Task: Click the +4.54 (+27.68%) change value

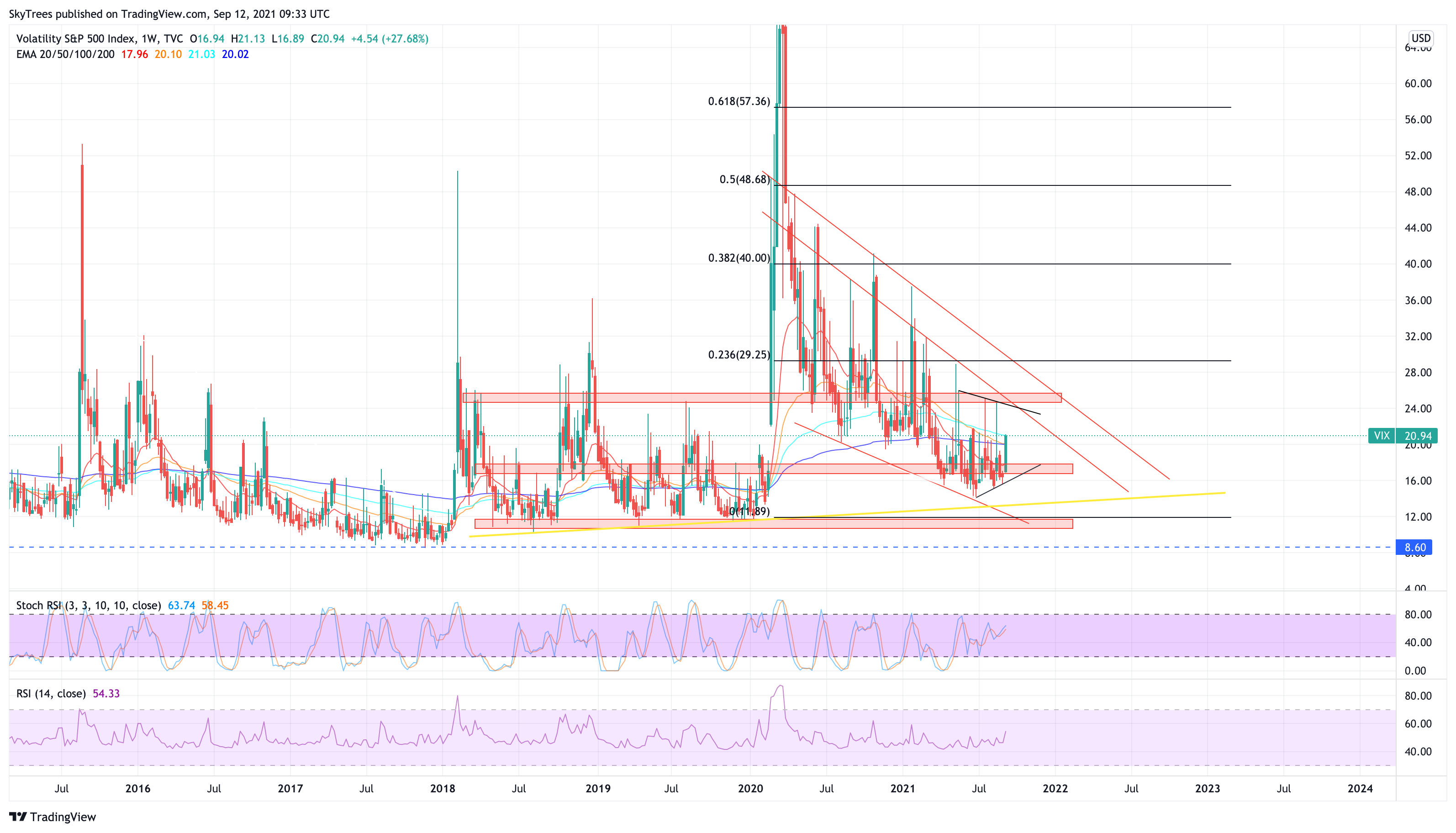Action: coord(390,38)
